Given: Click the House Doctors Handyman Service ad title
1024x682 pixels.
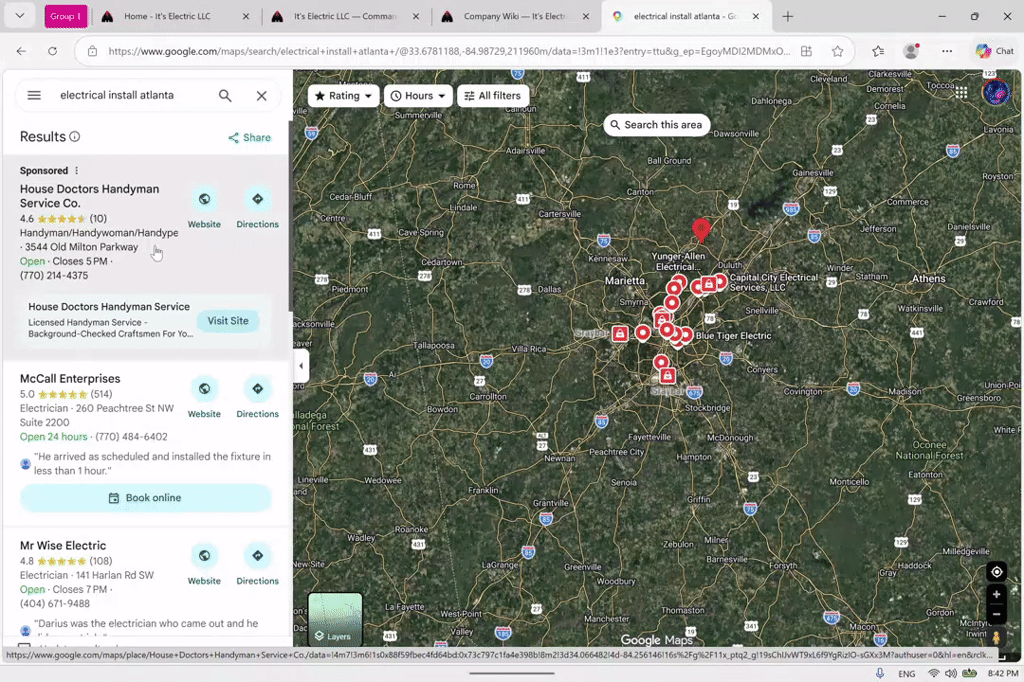Looking at the screenshot, I should point(109,306).
